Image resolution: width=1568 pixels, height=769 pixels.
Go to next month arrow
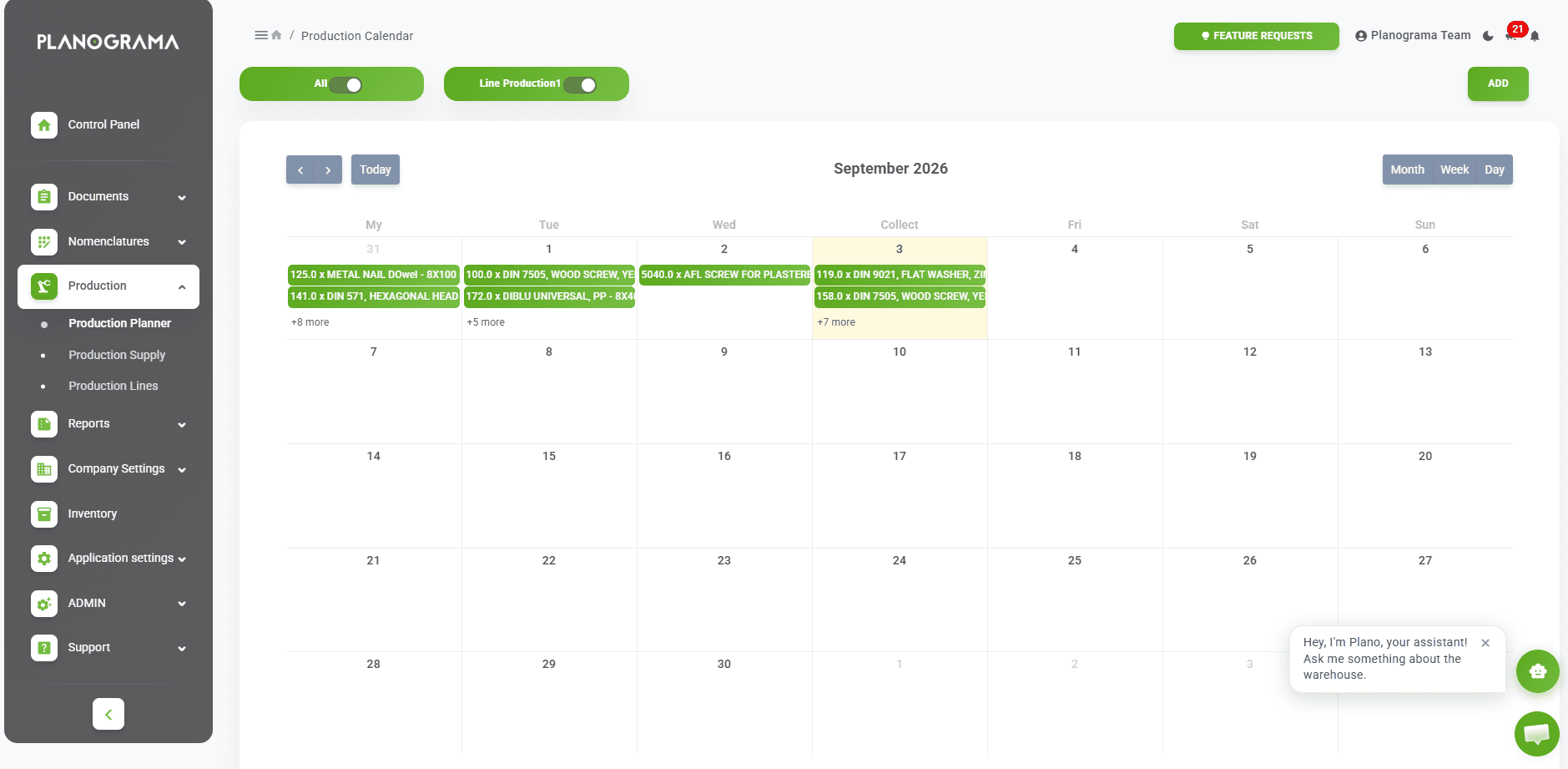328,169
